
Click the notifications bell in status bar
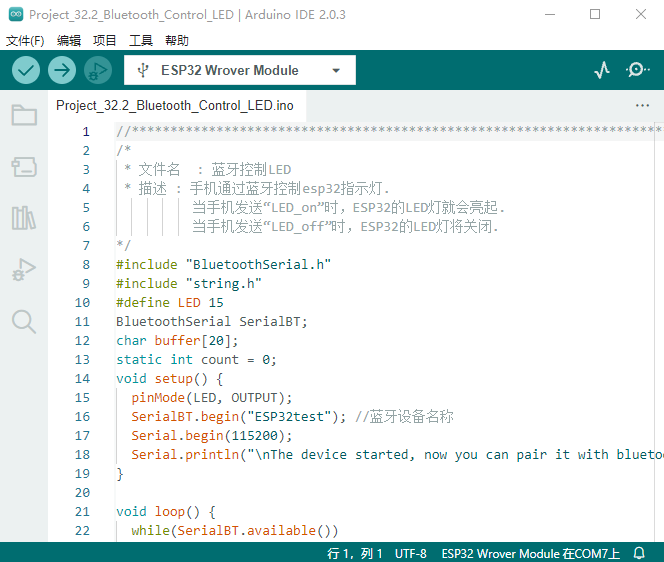(639, 553)
